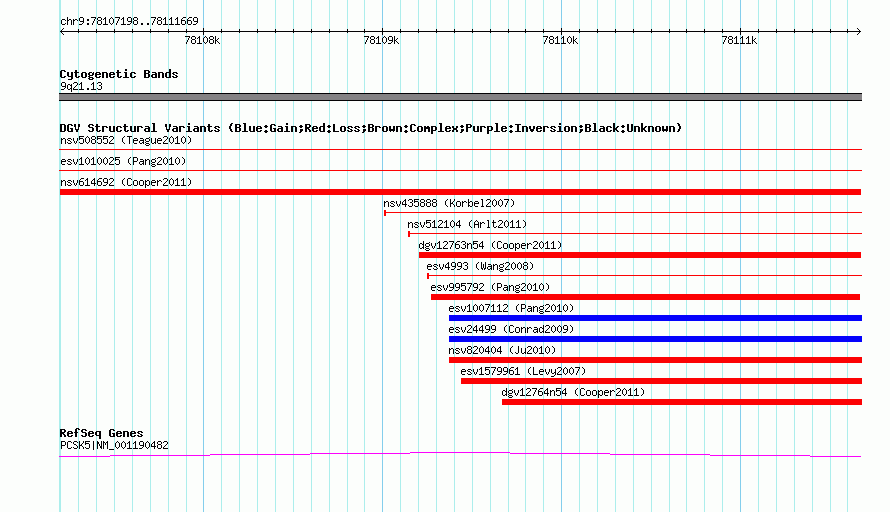Screen dimensions: 890x512
Task: Select variant label esv24499 (Conrad2009)
Action: coord(511,329)
